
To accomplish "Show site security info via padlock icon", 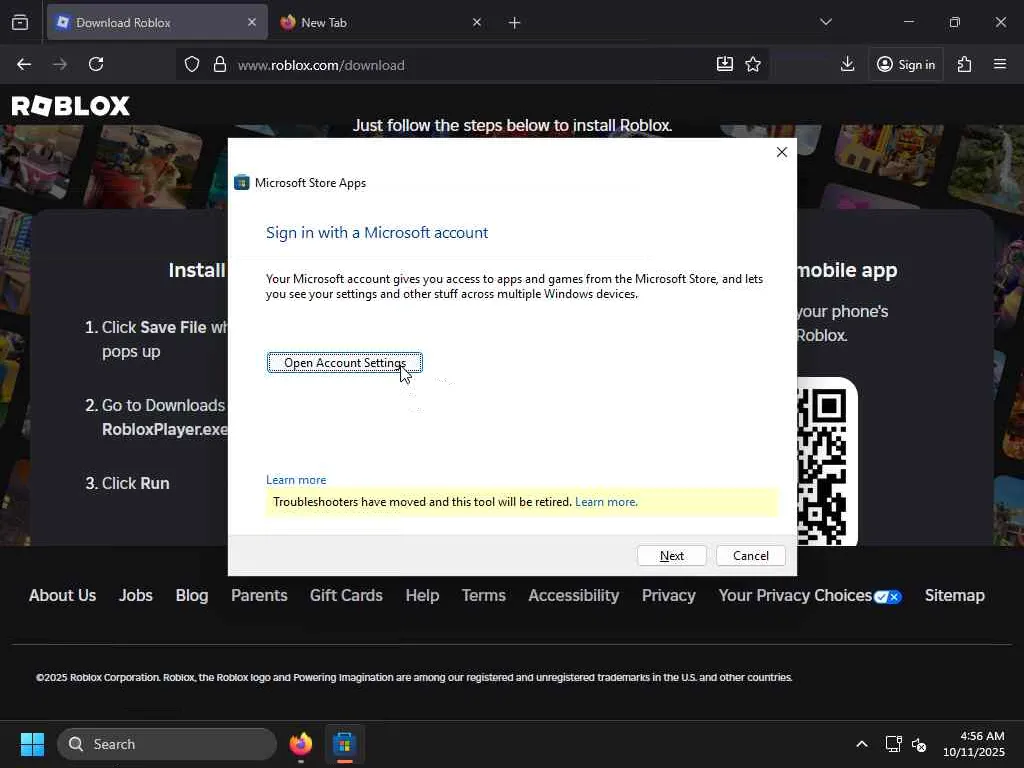I will coord(220,65).
